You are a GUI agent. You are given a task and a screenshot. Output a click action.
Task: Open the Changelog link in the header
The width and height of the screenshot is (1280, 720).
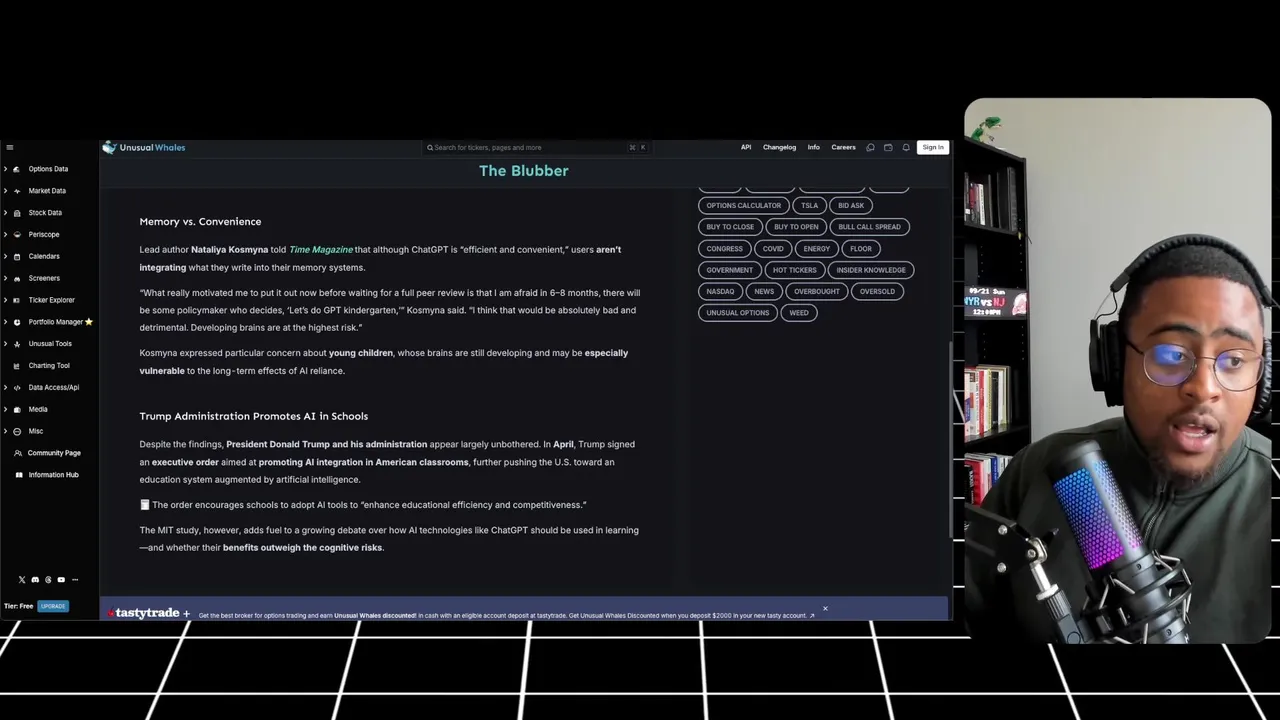(780, 147)
